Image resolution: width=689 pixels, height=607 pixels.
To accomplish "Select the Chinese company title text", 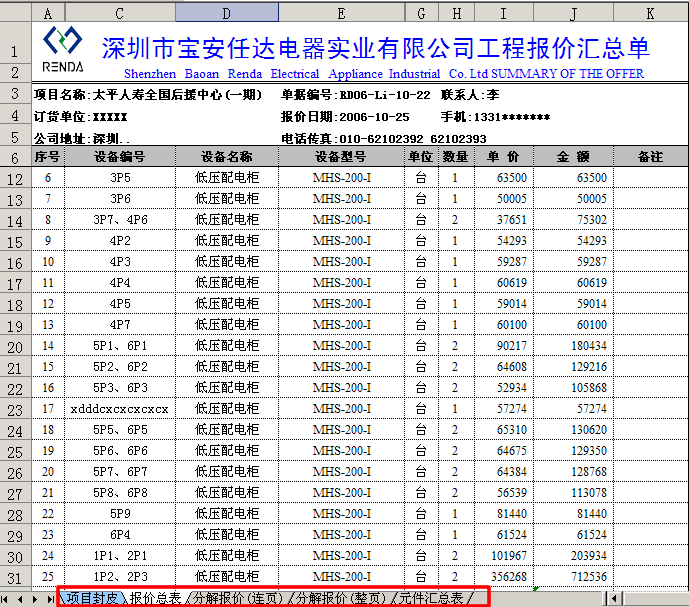I will point(376,48).
